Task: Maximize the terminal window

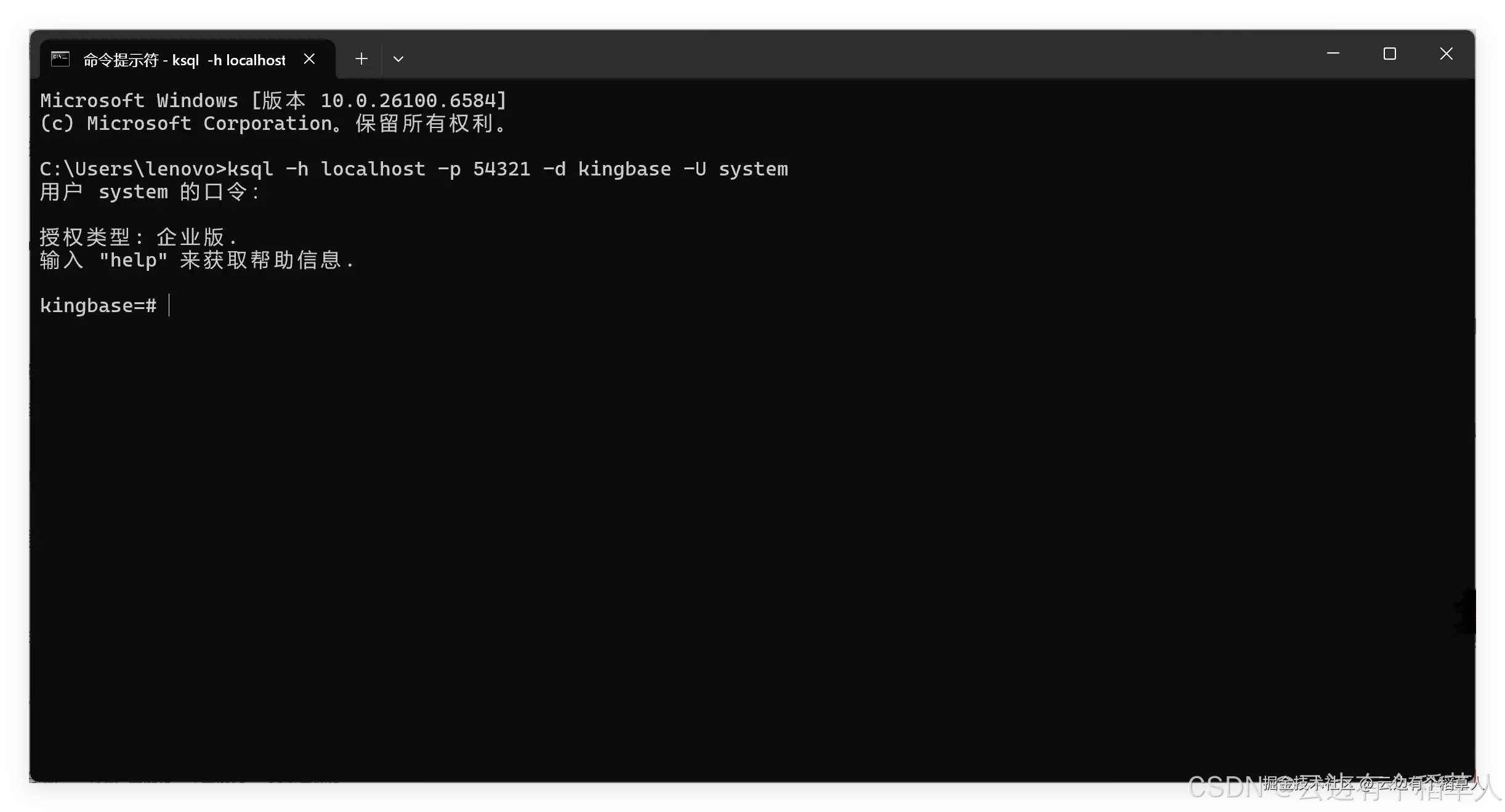Action: (1389, 54)
